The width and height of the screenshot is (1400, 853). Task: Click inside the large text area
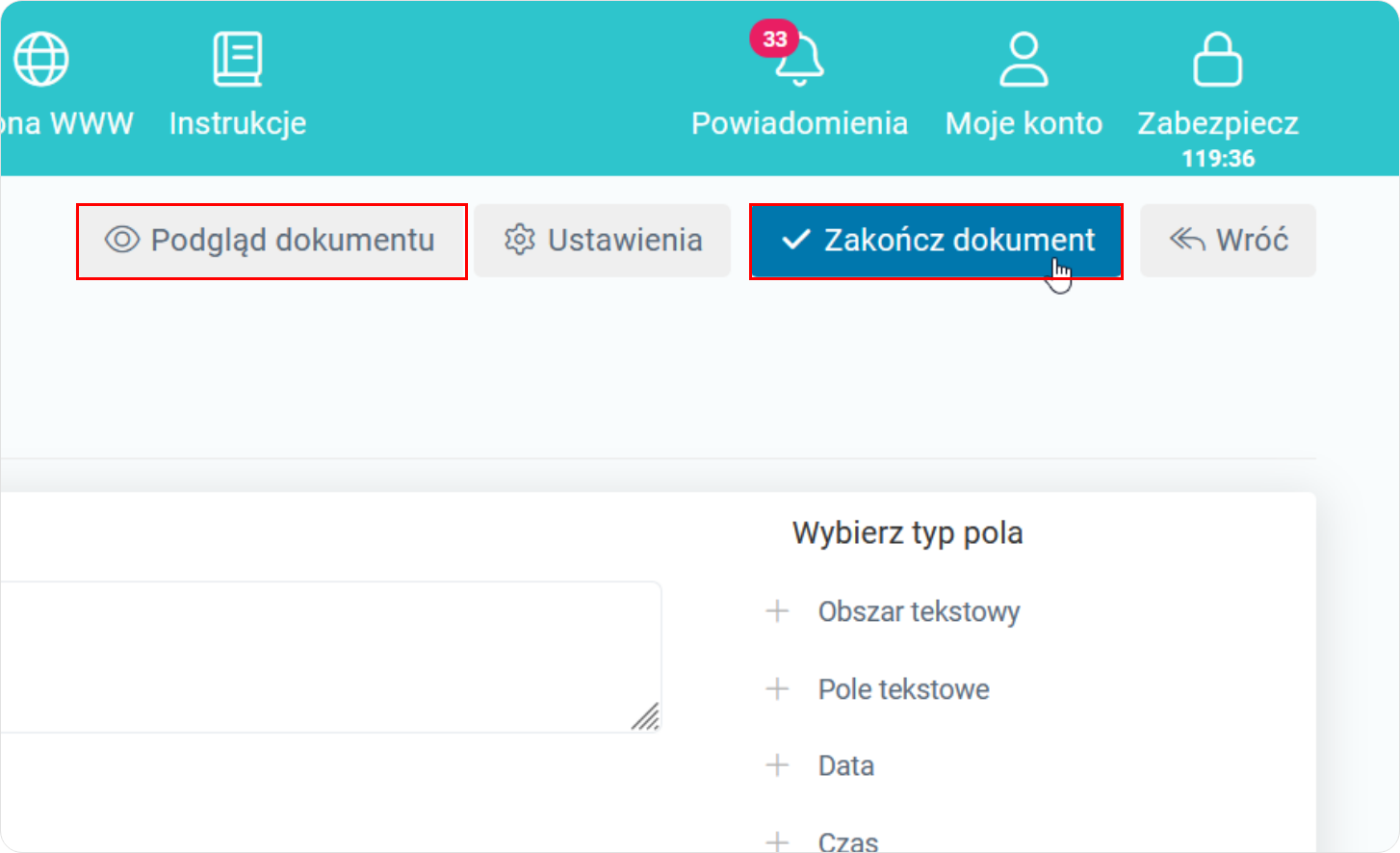(330, 657)
